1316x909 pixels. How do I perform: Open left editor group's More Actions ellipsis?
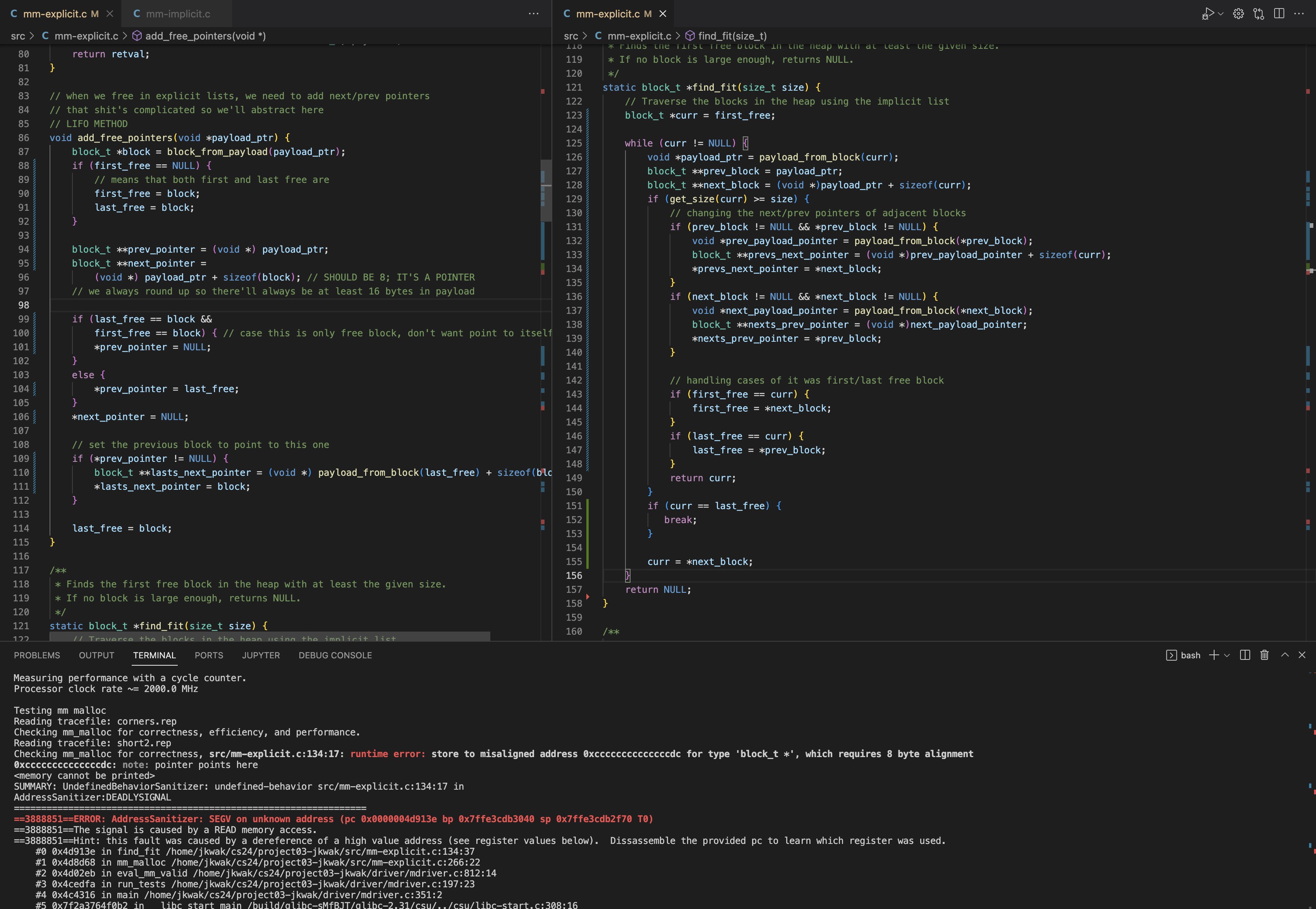click(533, 14)
